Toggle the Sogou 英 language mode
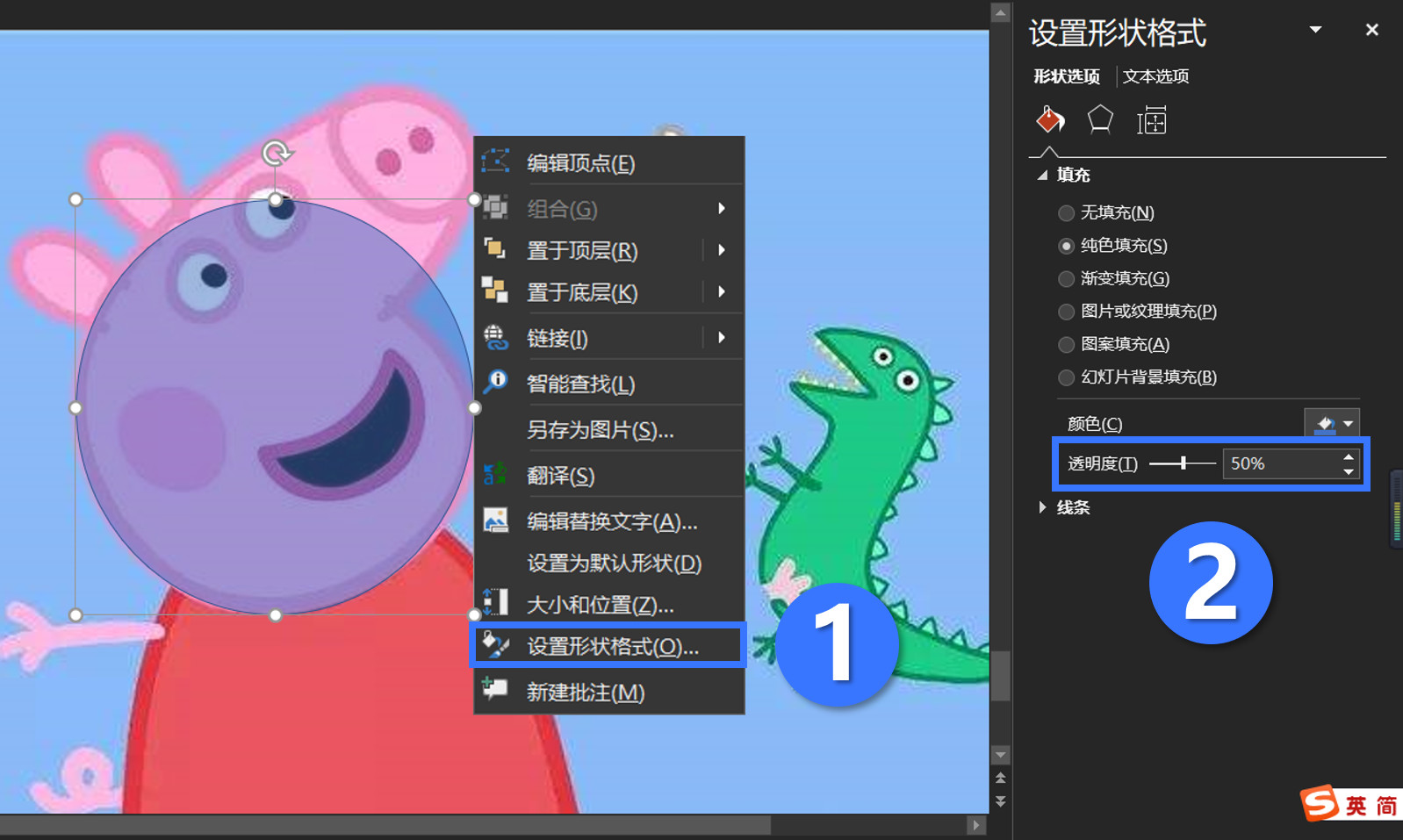Screen dimensions: 1403x840 [1356, 806]
